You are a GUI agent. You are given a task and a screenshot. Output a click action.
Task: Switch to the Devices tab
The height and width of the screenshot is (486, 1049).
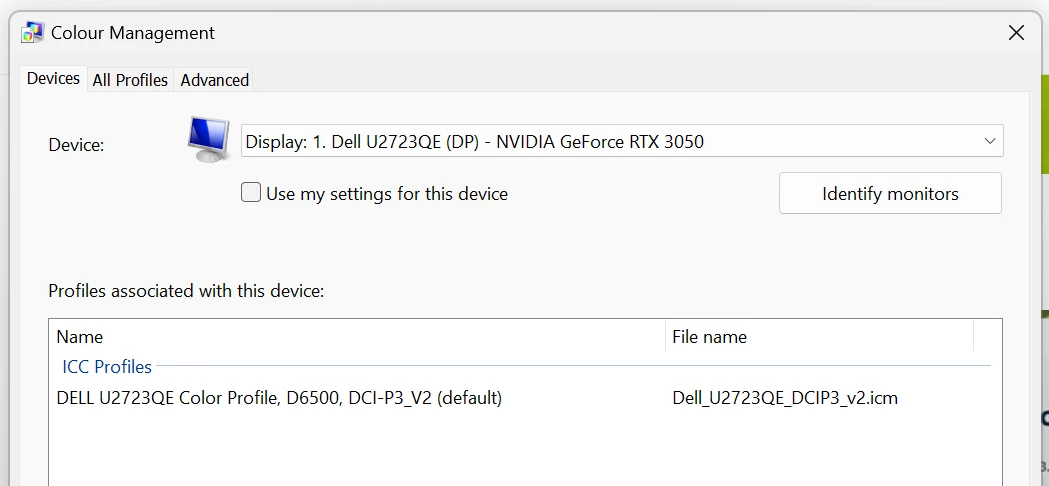(53, 79)
